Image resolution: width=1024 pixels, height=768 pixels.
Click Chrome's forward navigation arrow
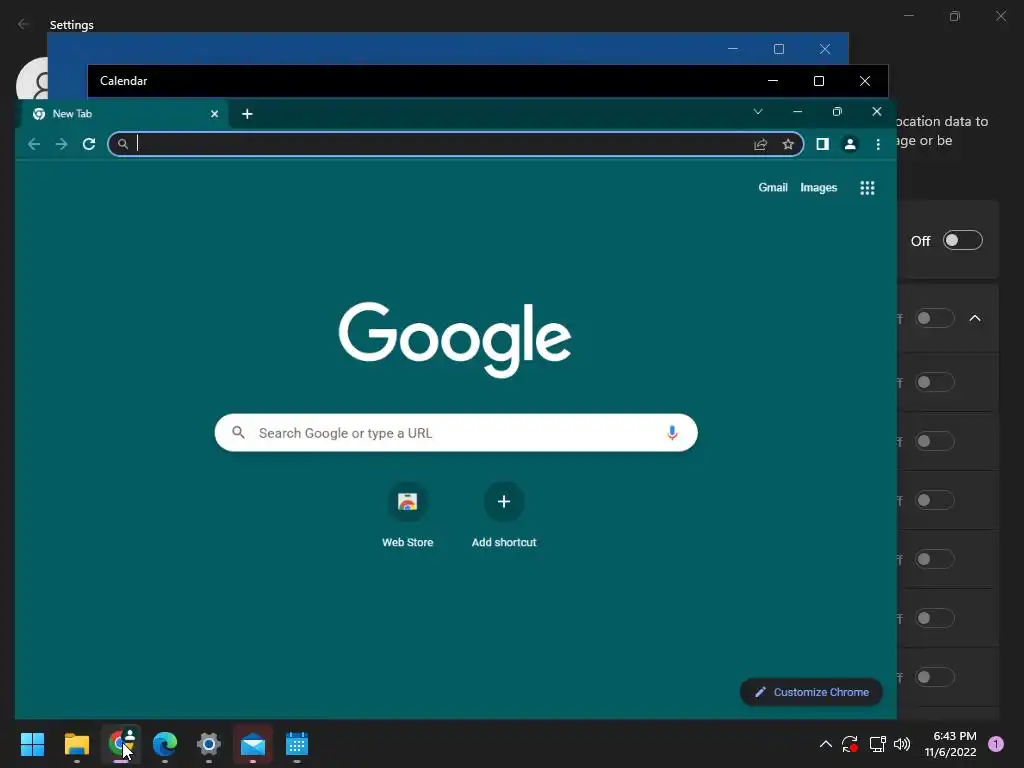tap(61, 144)
